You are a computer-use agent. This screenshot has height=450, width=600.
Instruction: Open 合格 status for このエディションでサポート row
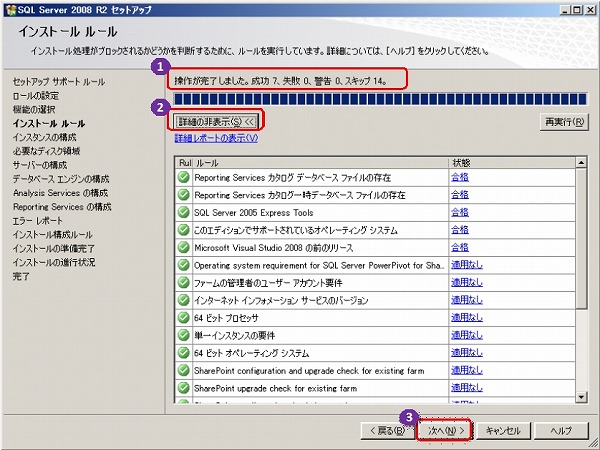(x=460, y=230)
